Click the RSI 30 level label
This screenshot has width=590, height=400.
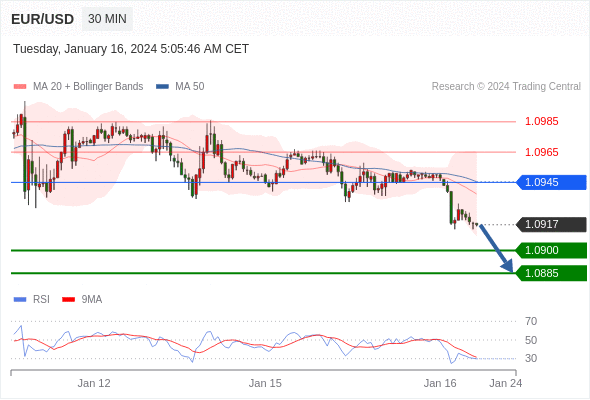[x=531, y=358]
